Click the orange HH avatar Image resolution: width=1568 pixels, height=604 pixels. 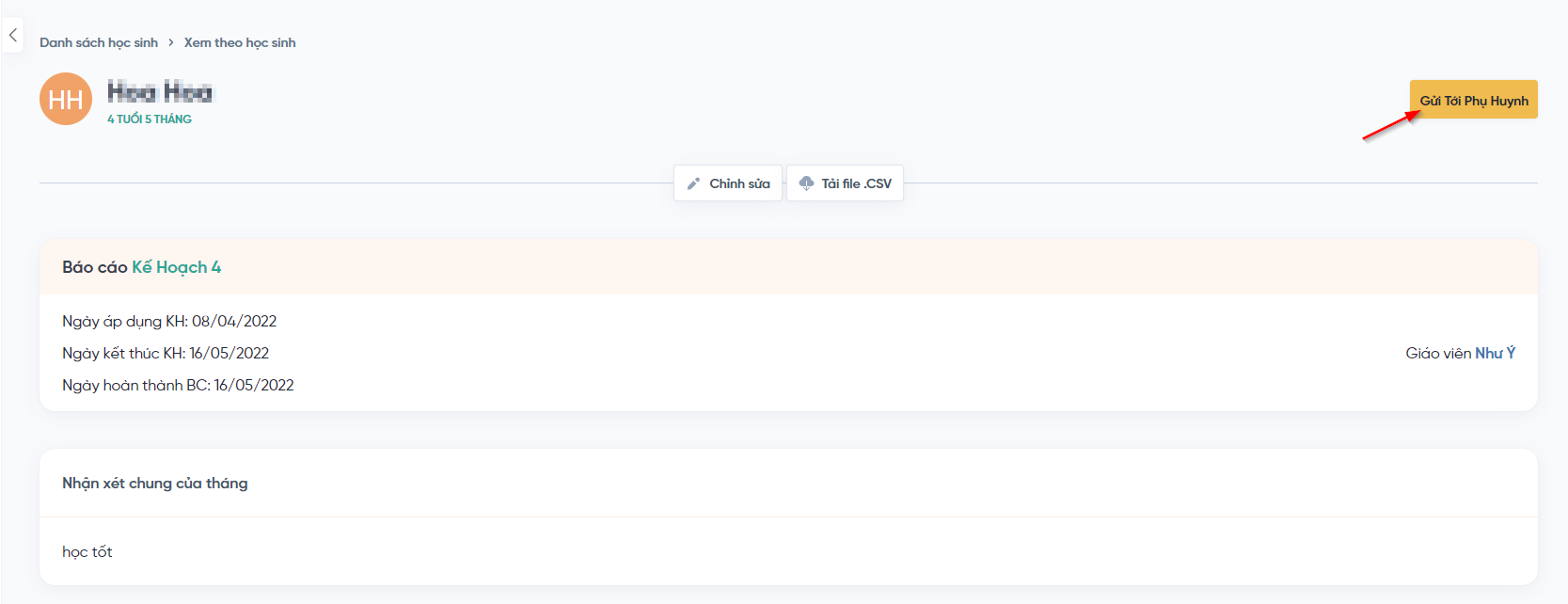(x=66, y=99)
